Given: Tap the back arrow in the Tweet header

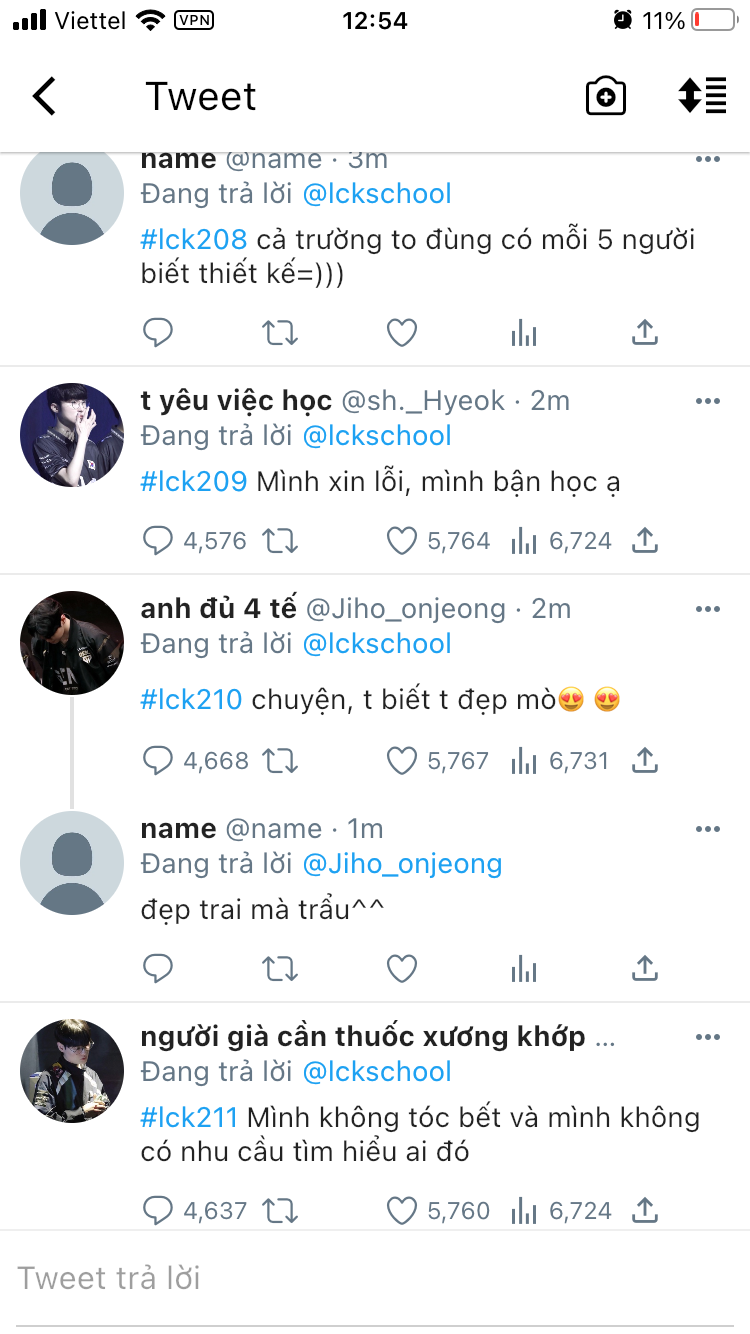Looking at the screenshot, I should 44,97.
